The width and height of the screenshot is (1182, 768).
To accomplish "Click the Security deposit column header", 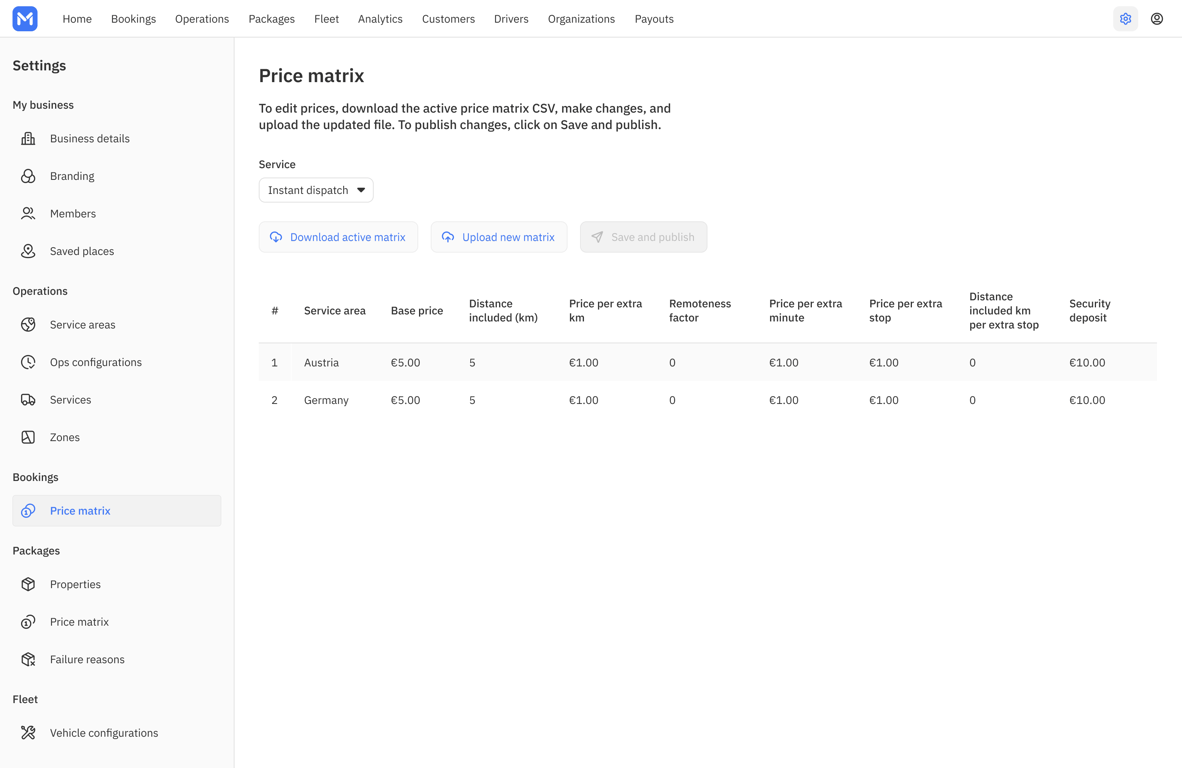I will [x=1089, y=311].
